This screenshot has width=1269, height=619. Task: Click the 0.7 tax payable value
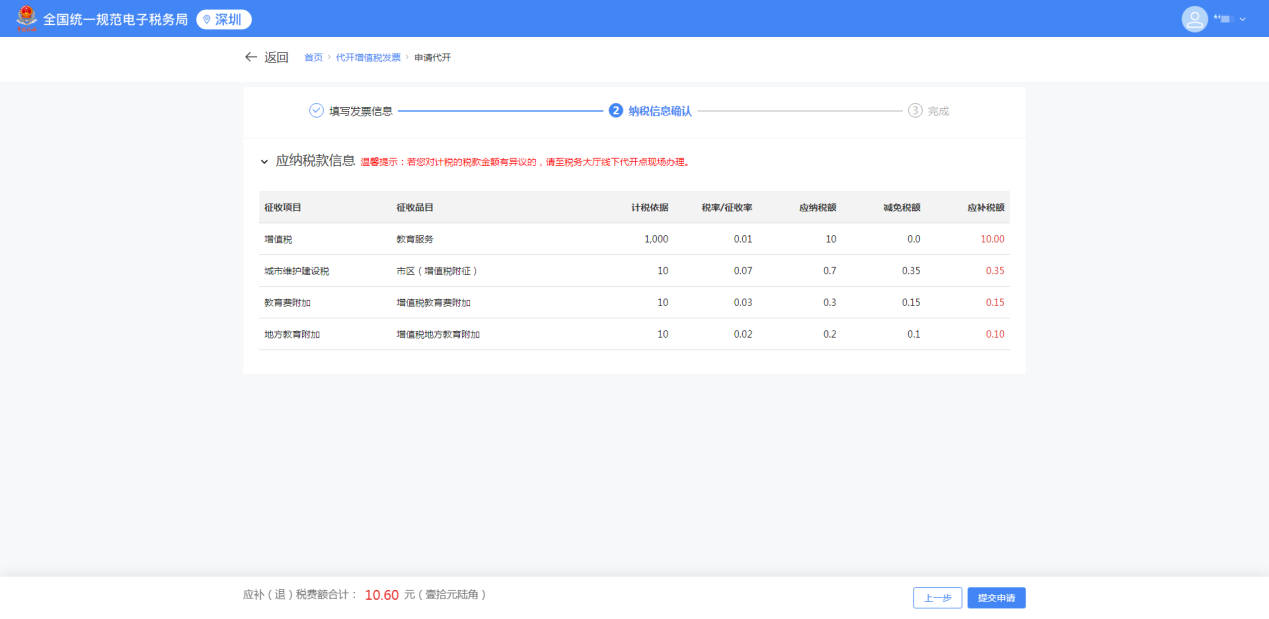(829, 271)
